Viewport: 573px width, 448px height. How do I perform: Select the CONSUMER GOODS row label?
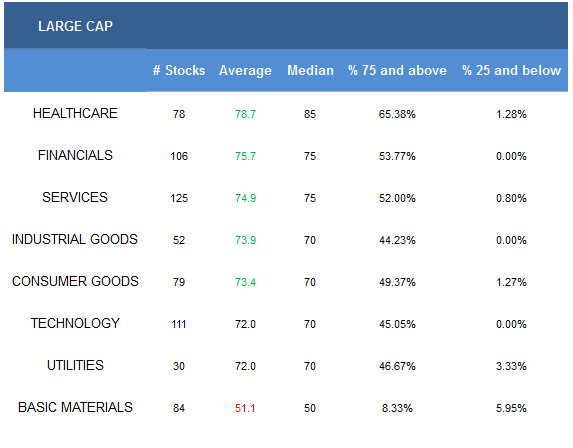75,281
